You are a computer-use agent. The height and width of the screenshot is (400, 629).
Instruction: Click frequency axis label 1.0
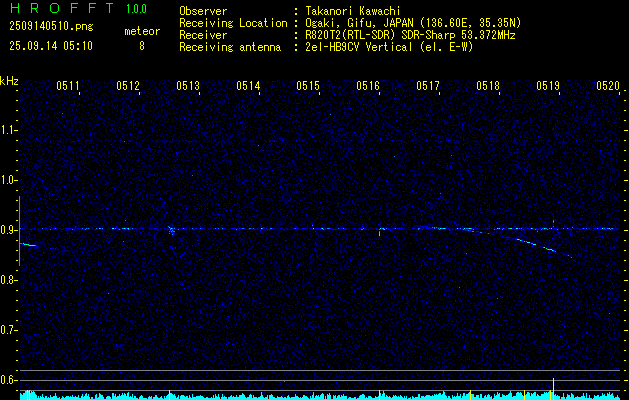8,180
